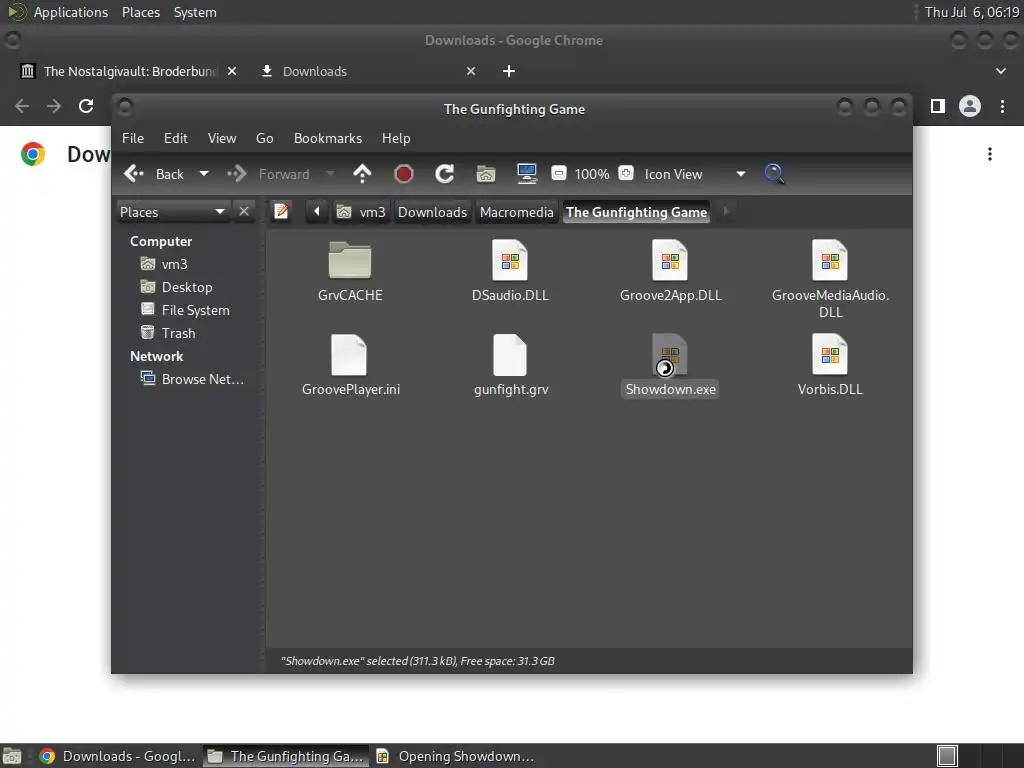Select The Gunfighting Game taskbar item
1024x768 pixels.
[285, 756]
